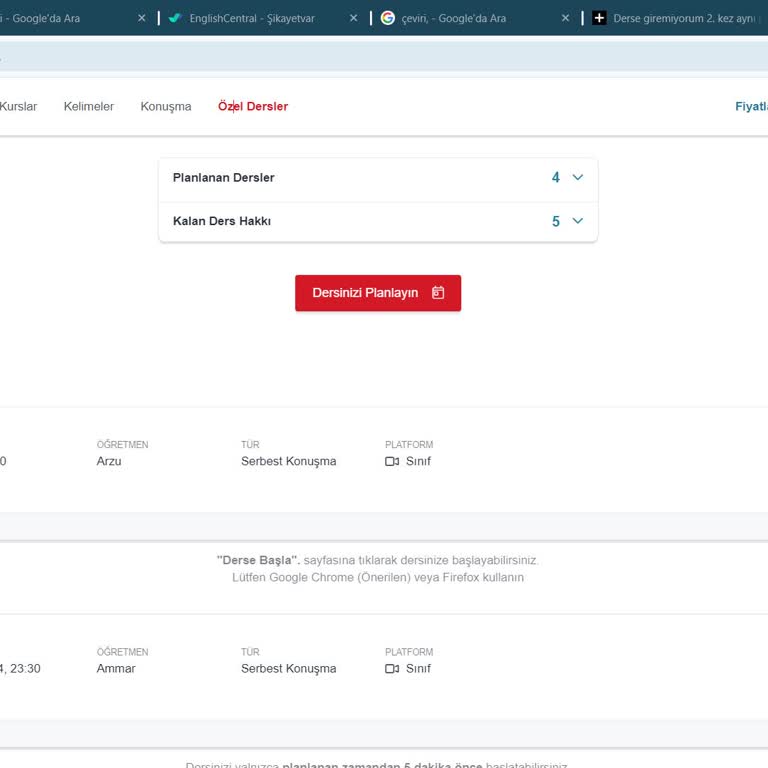Image resolution: width=768 pixels, height=768 pixels.
Task: Expand the Planlanan Dersler chevron
Action: pyautogui.click(x=577, y=177)
